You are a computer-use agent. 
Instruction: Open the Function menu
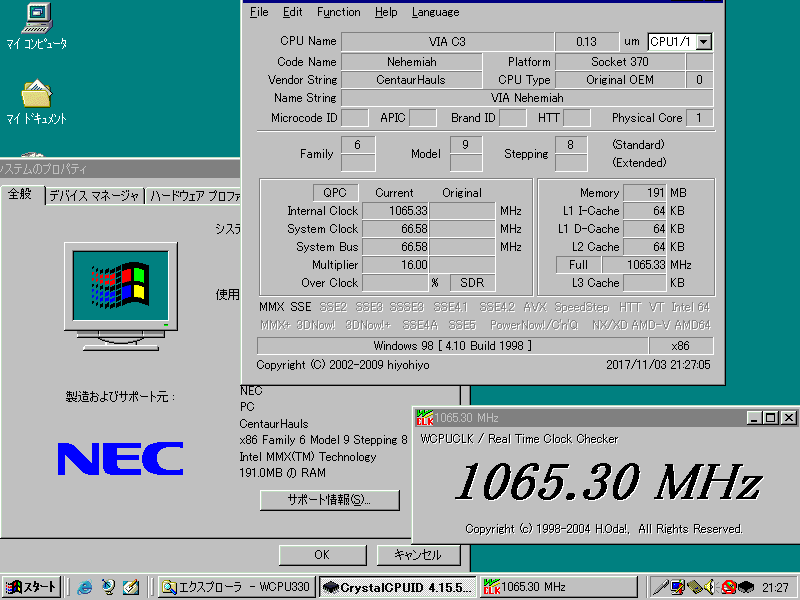pos(338,12)
